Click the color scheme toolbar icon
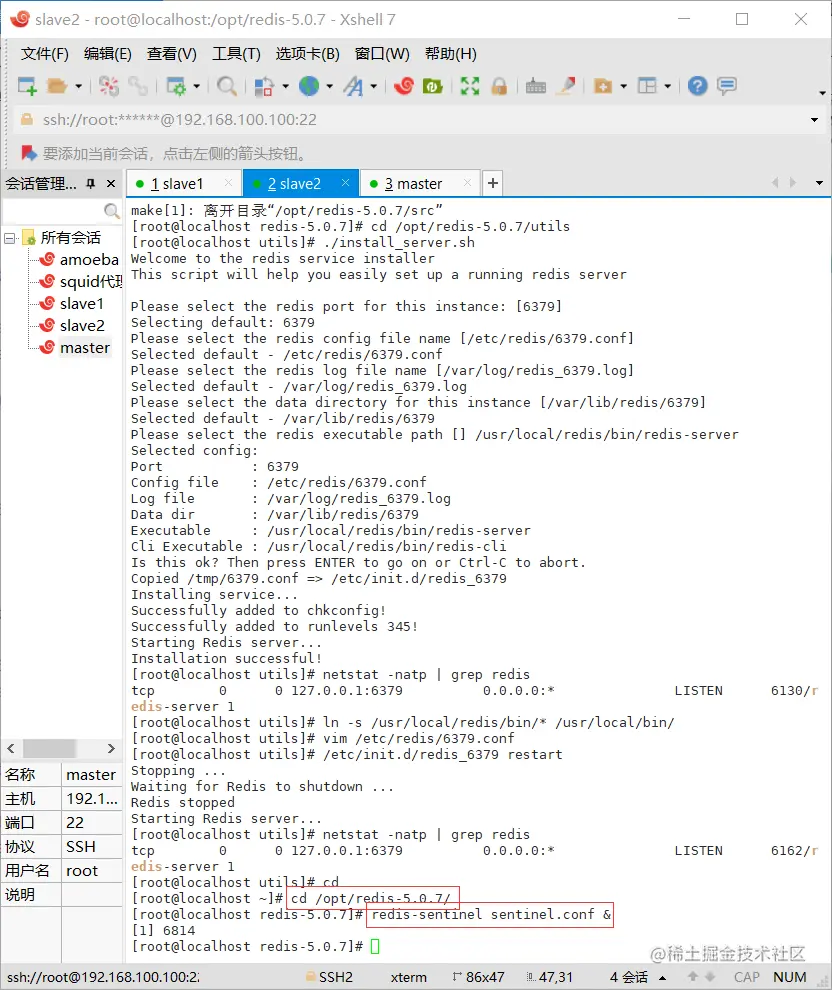 [x=264, y=85]
